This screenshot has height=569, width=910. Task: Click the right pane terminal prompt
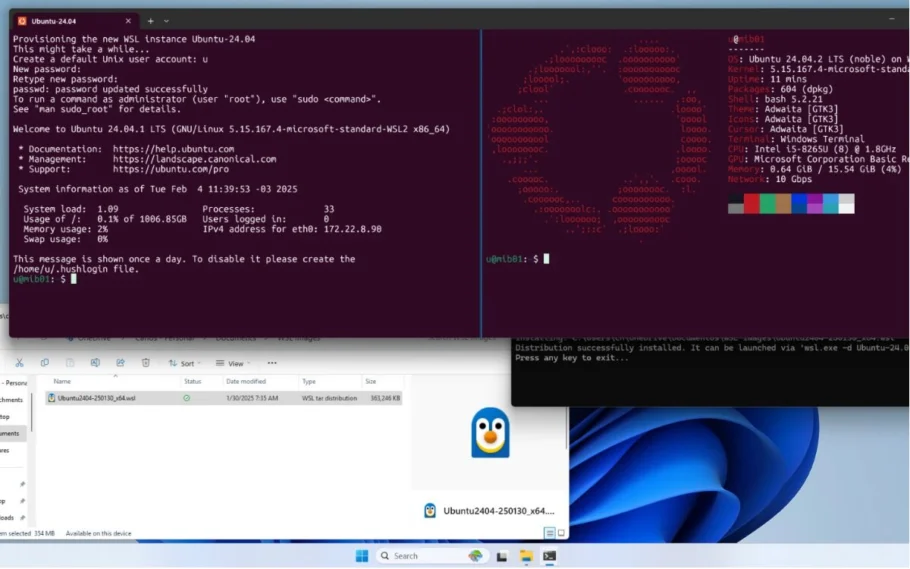pos(518,259)
